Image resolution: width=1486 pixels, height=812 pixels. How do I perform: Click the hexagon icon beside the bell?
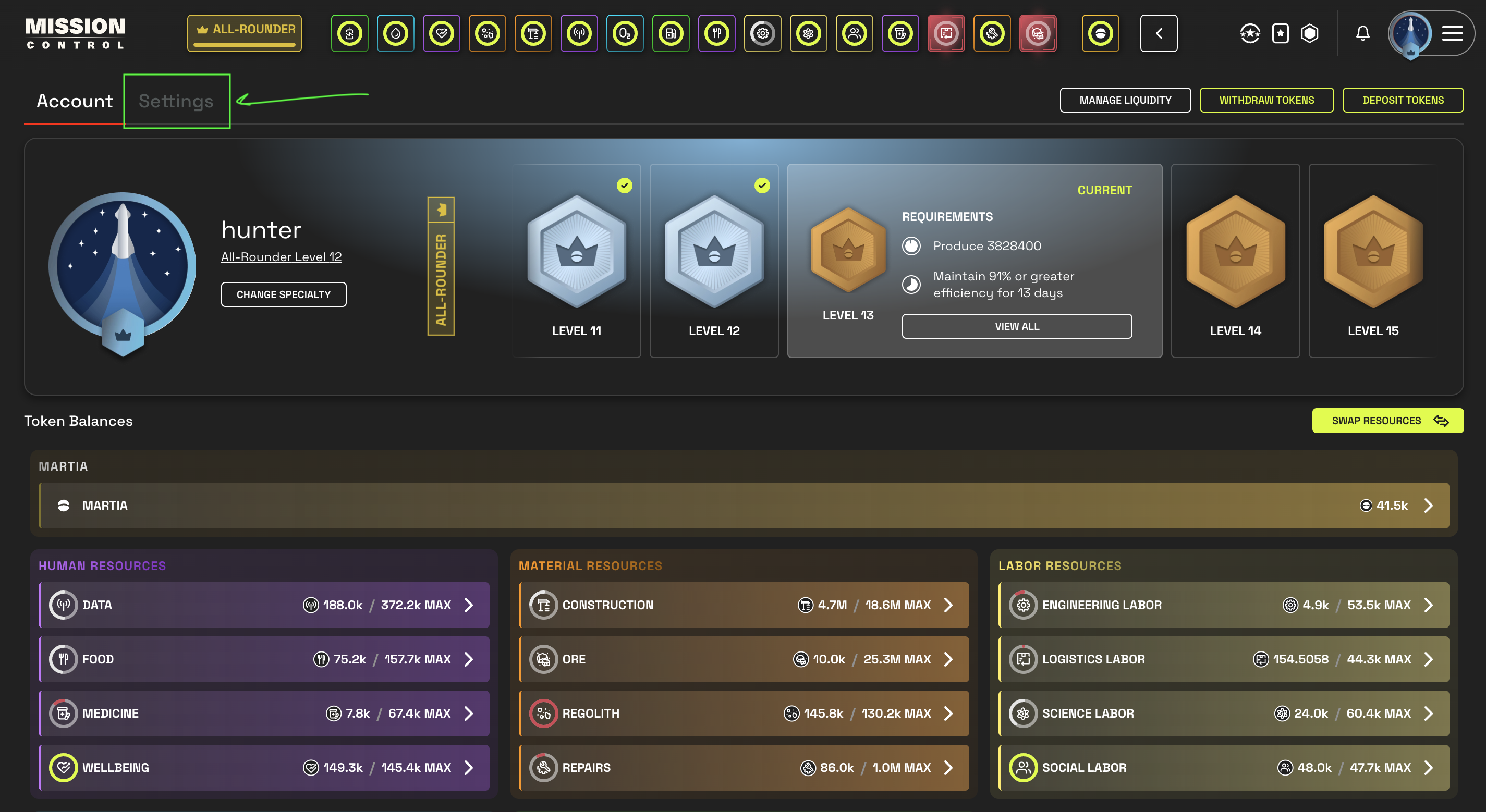[1309, 33]
